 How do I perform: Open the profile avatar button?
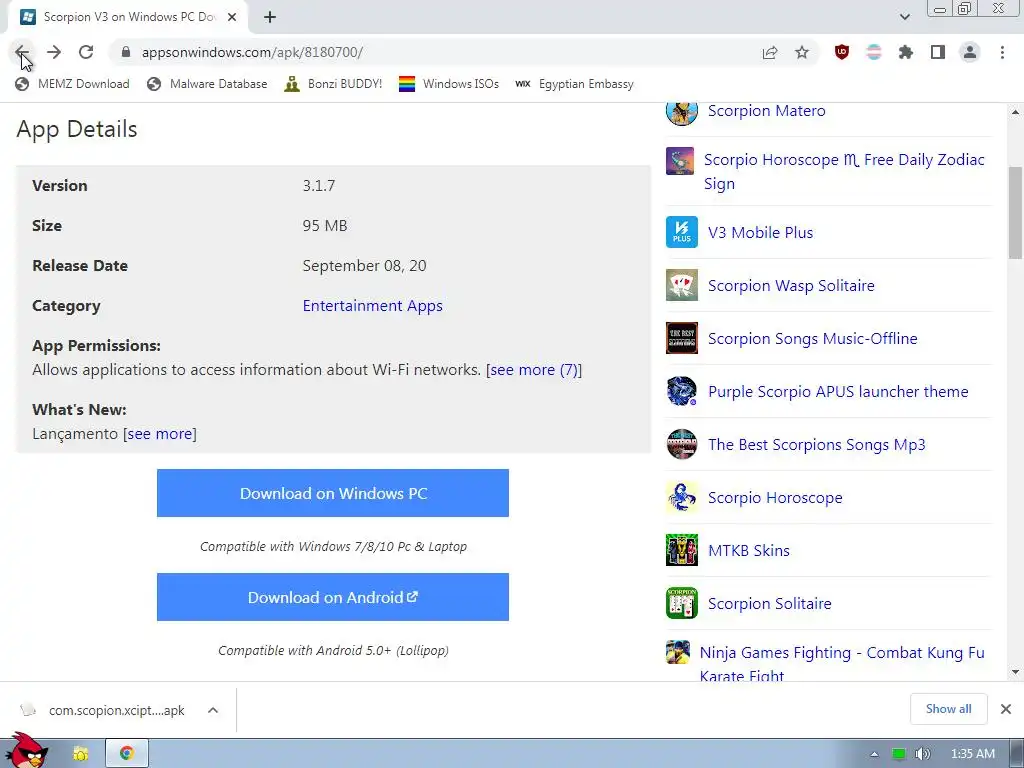tap(970, 52)
